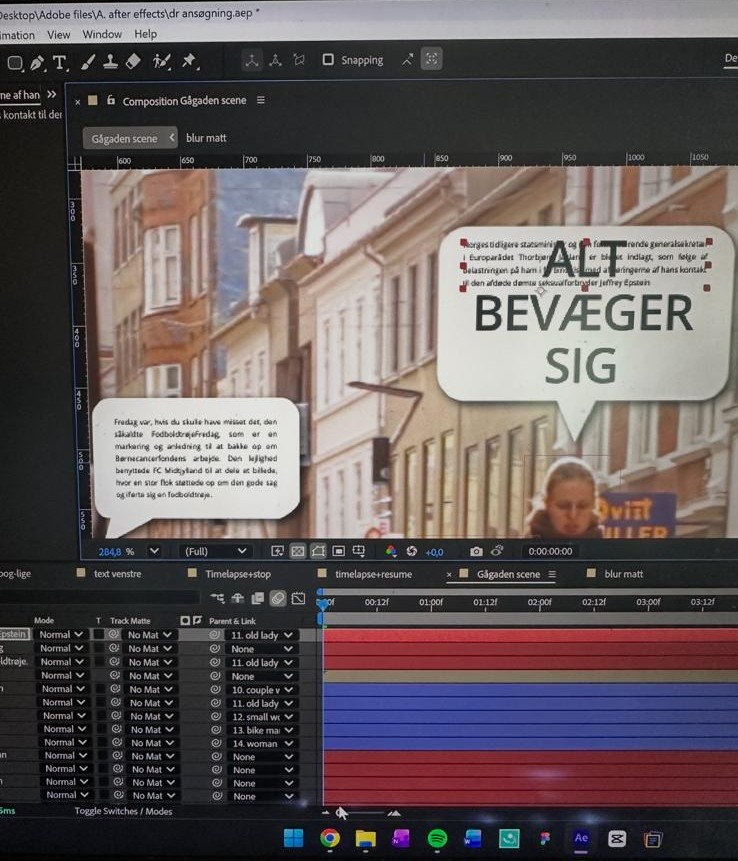Select the Puppet Pin tool

point(189,62)
